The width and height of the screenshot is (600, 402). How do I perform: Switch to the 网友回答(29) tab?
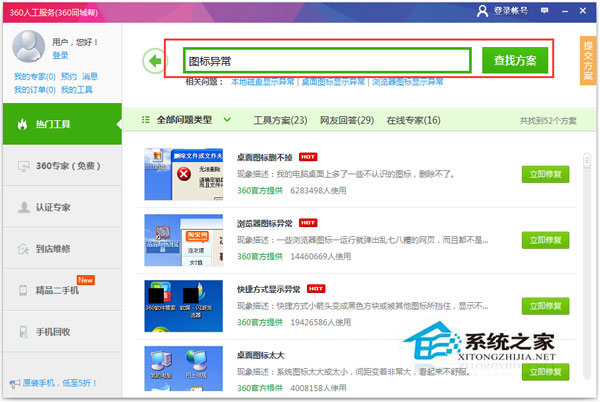[x=346, y=120]
